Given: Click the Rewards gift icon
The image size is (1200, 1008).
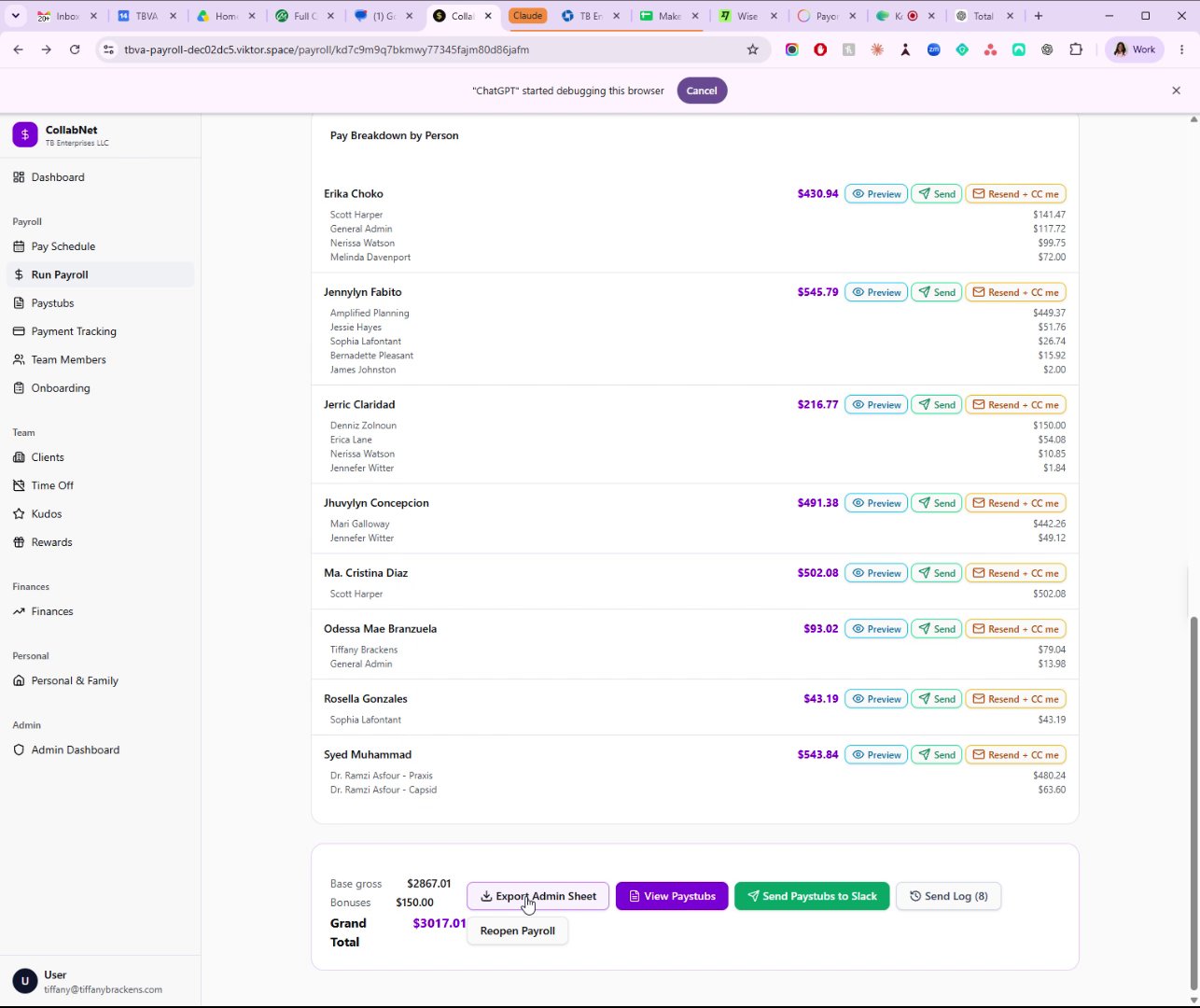Looking at the screenshot, I should click(19, 542).
